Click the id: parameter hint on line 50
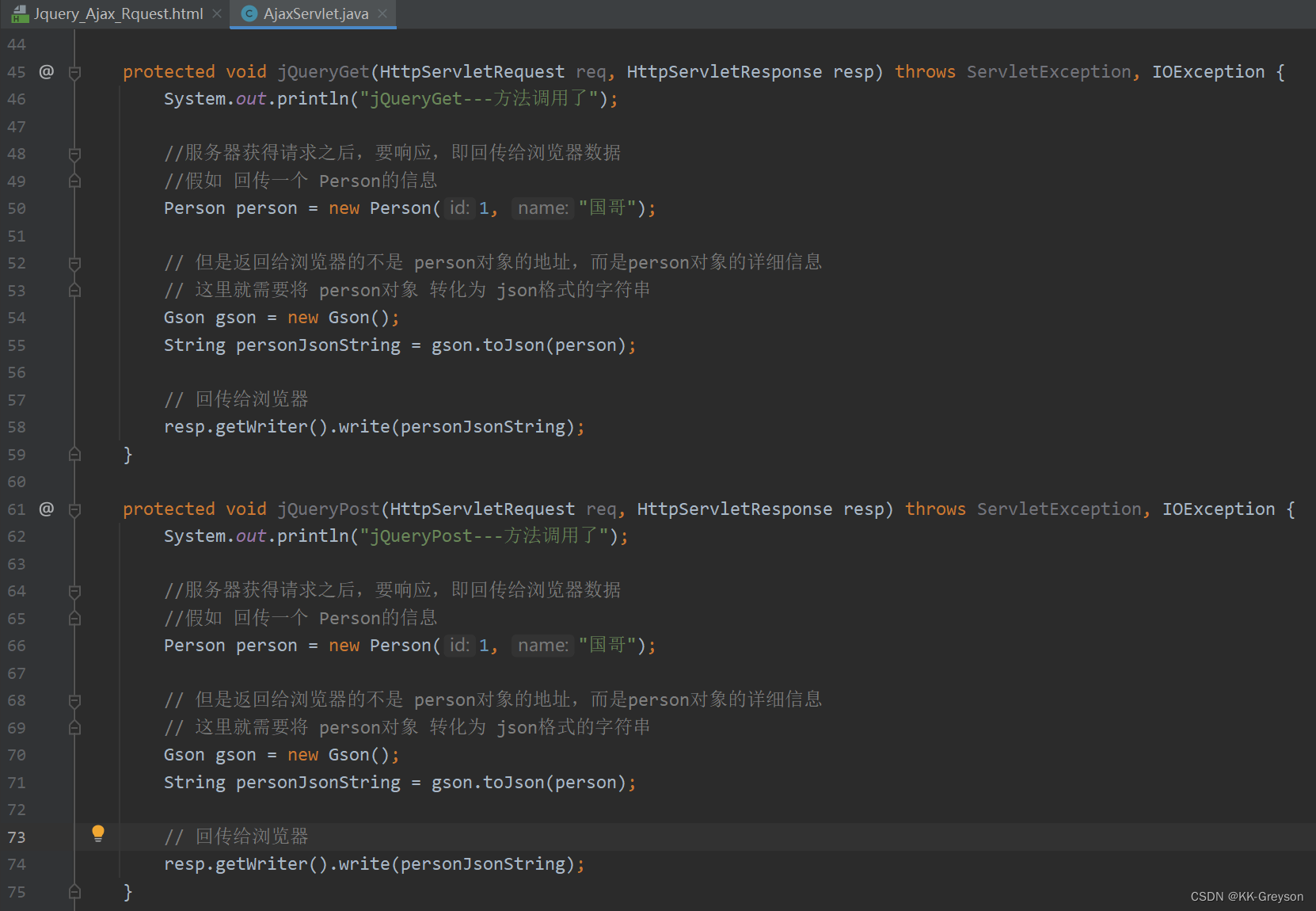This screenshot has width=1316, height=911. tap(459, 208)
